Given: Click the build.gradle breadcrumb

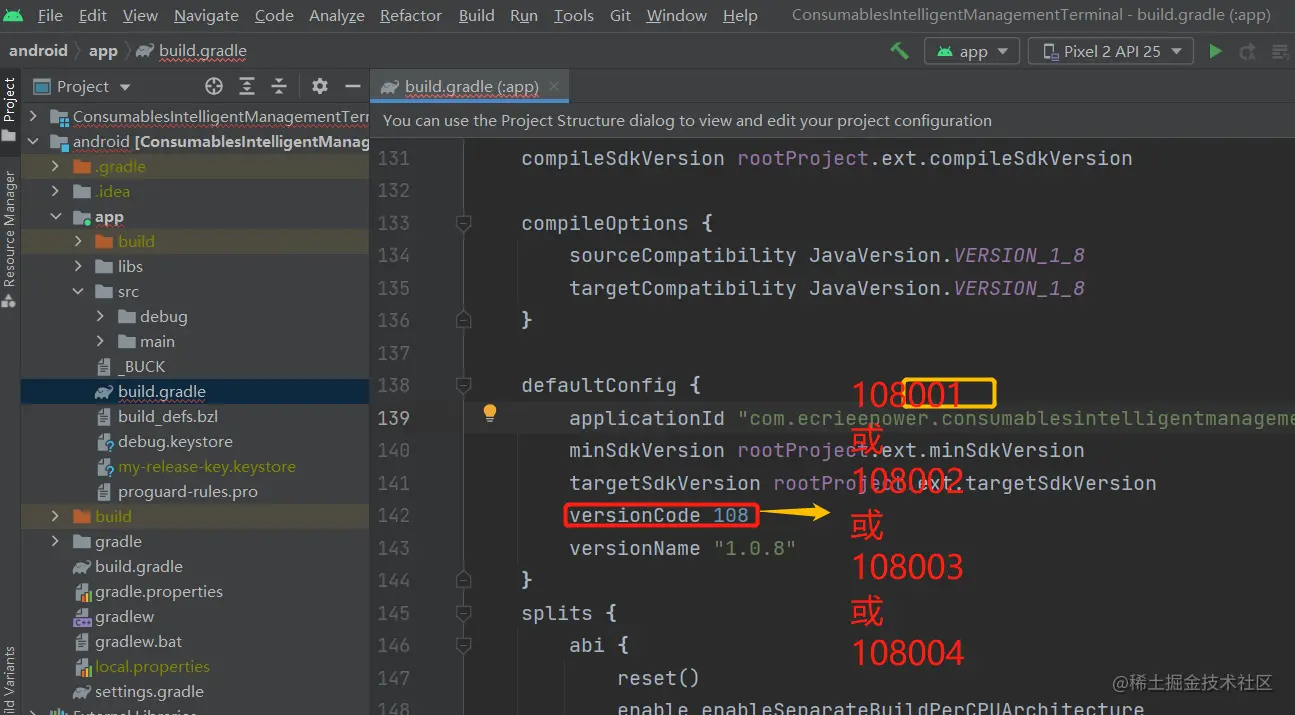Looking at the screenshot, I should point(191,51).
